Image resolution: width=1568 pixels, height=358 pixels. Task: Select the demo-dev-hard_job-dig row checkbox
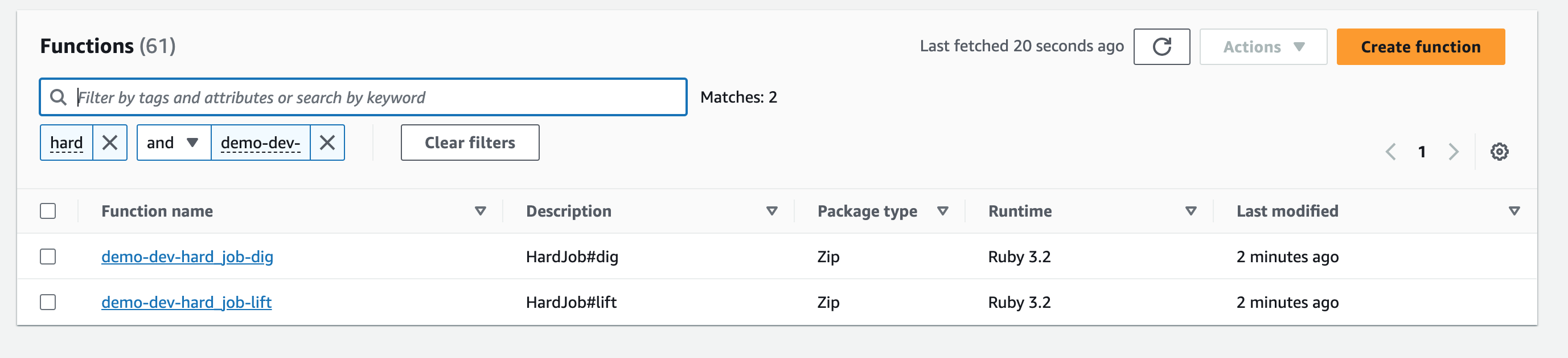[x=48, y=257]
